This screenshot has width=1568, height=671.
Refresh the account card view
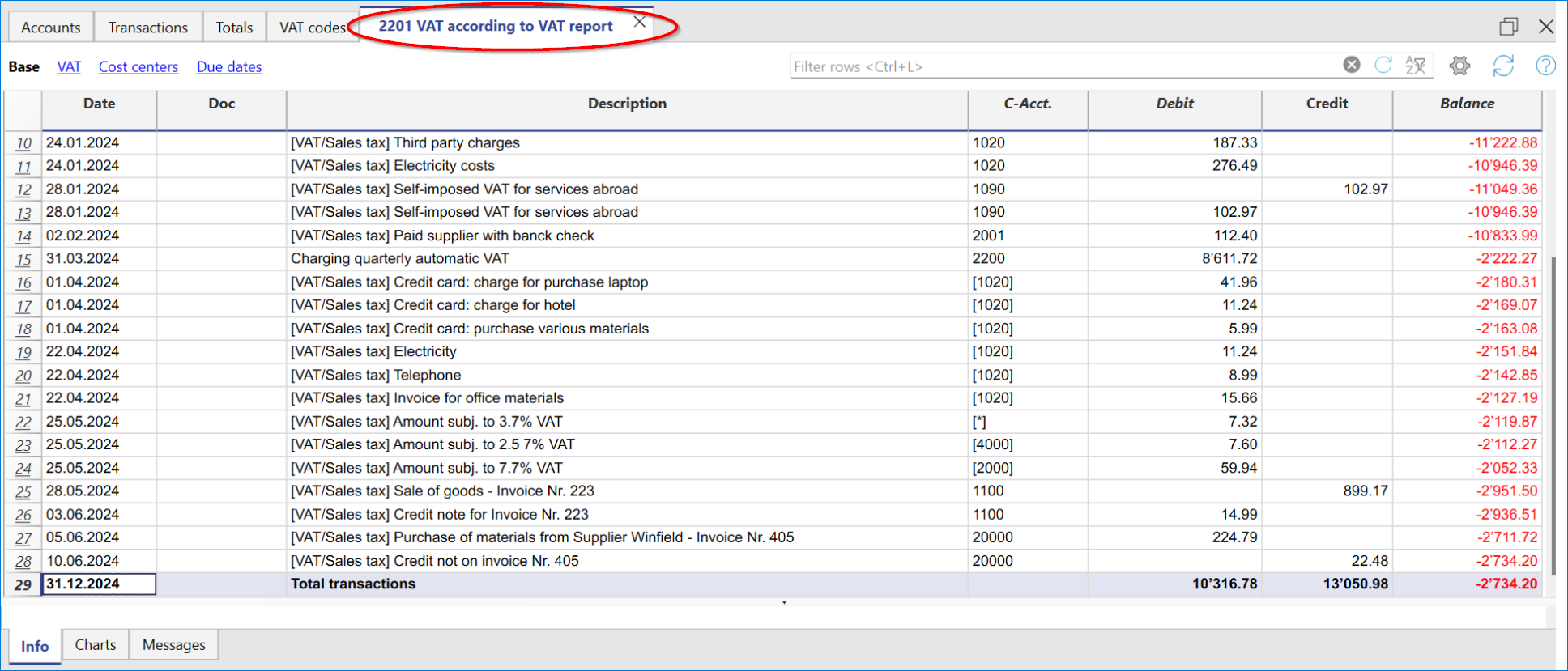tap(1503, 66)
